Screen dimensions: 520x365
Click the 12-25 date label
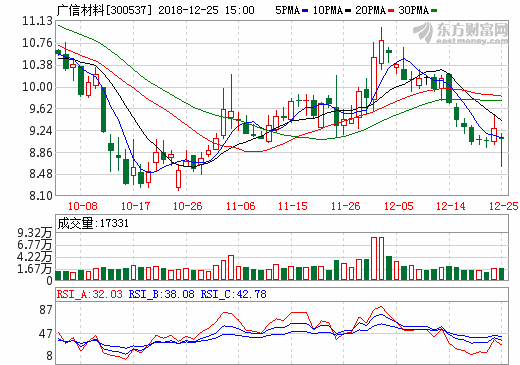[x=503, y=206]
